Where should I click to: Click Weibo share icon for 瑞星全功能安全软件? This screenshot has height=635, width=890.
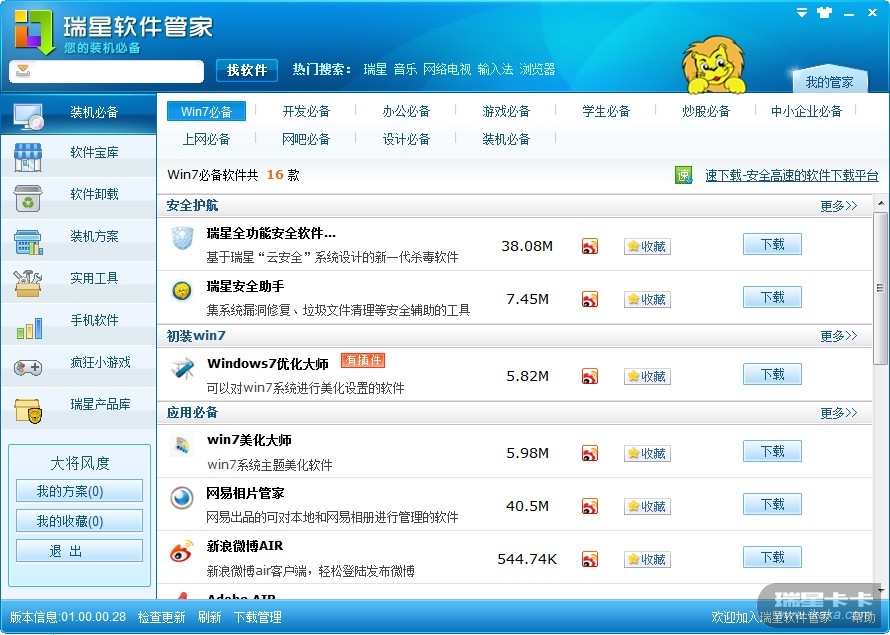pyautogui.click(x=590, y=247)
